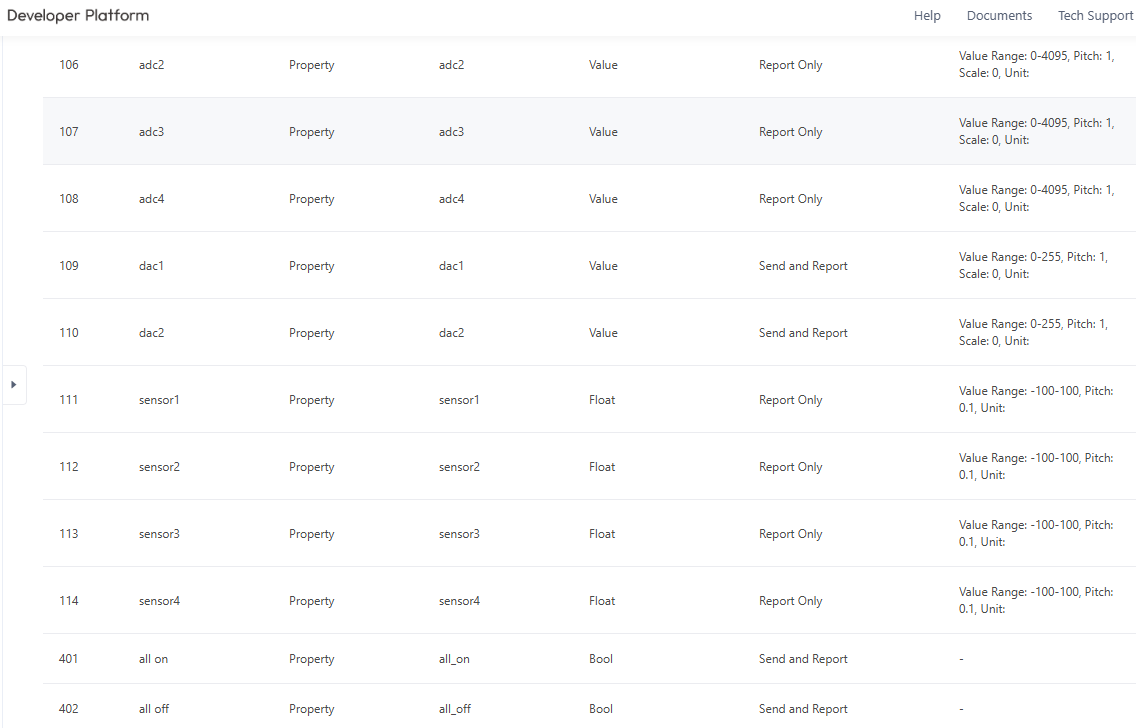Screen dimensions: 1136x728
Task: Expand the collapsed left sidebar arrow
Action: click(13, 385)
